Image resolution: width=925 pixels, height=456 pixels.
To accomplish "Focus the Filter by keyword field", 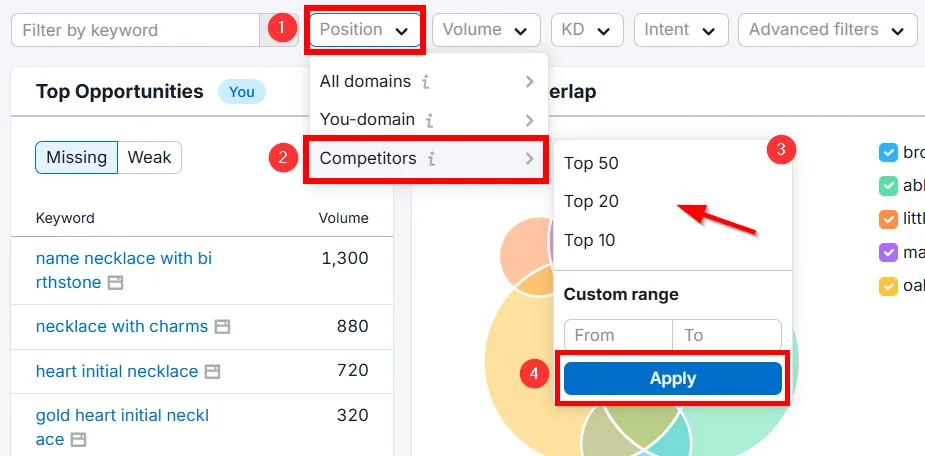I will pos(136,30).
